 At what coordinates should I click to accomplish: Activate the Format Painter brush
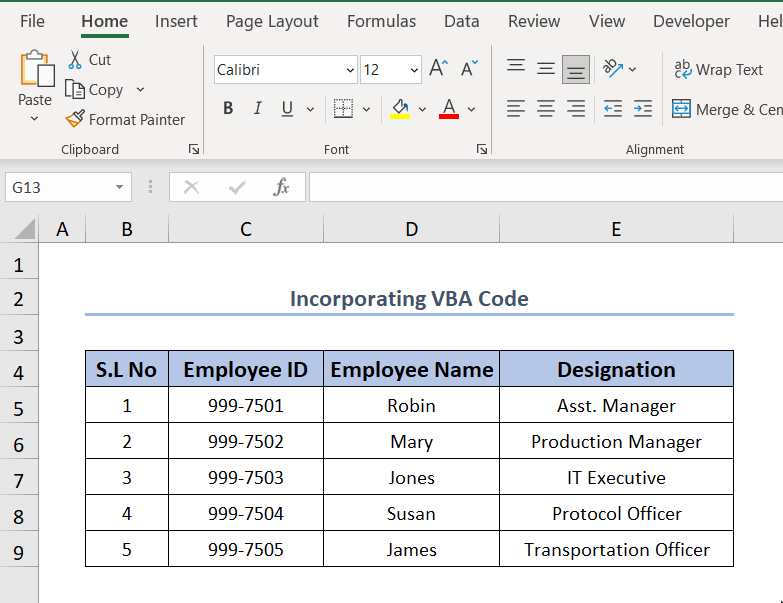pos(75,119)
